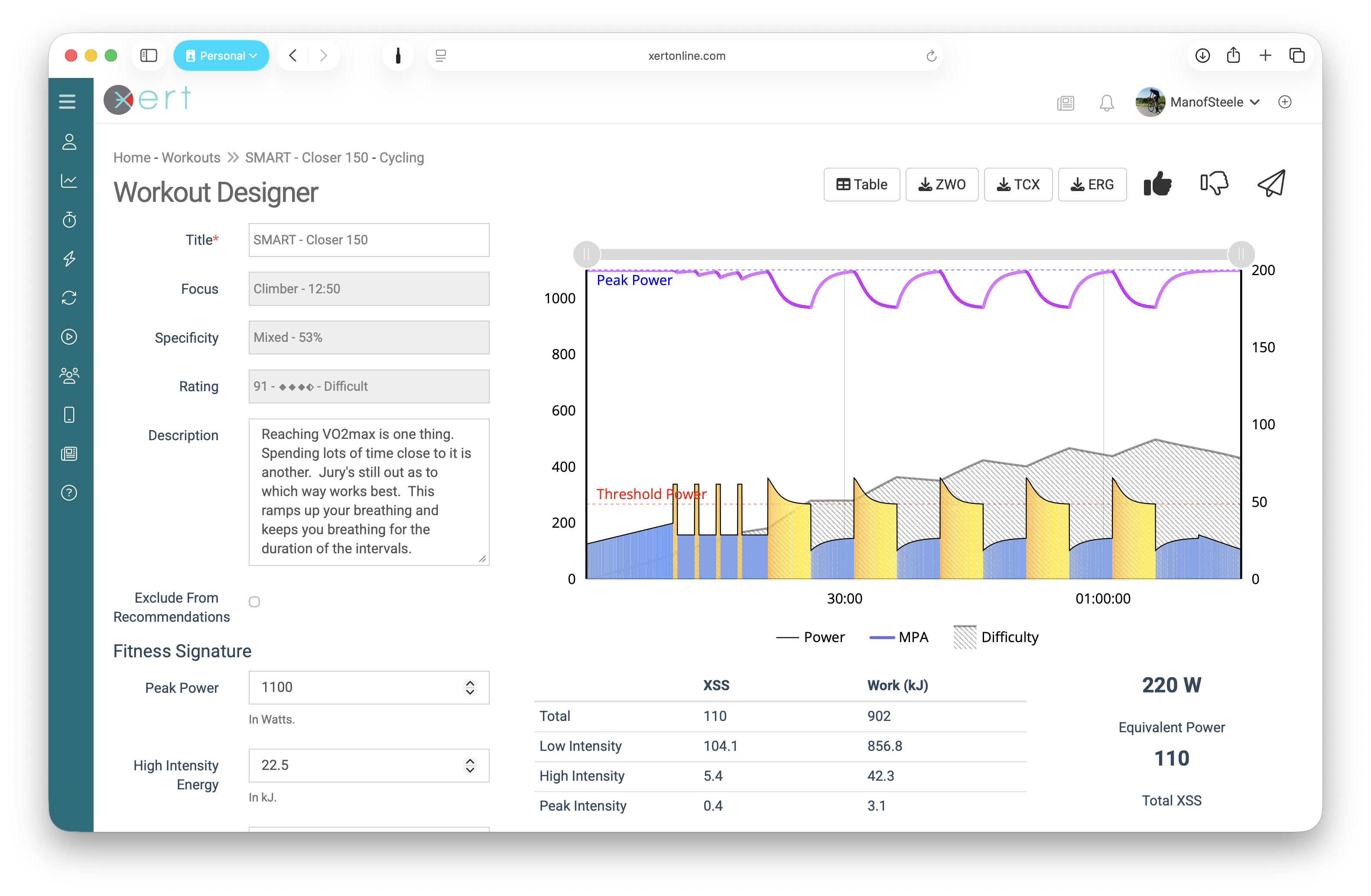
Task: Open the hamburger menu in sidebar
Action: 68,101
